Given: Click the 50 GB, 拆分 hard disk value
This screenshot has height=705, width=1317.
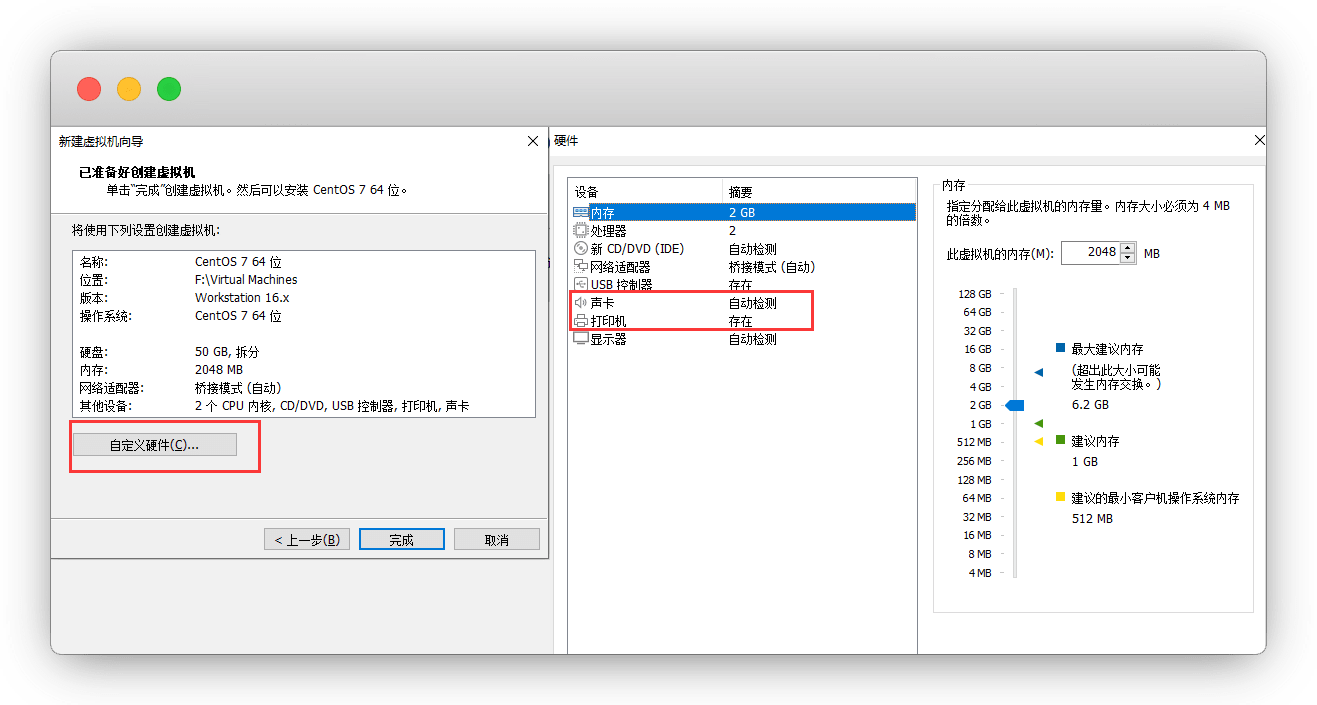Looking at the screenshot, I should (x=227, y=352).
